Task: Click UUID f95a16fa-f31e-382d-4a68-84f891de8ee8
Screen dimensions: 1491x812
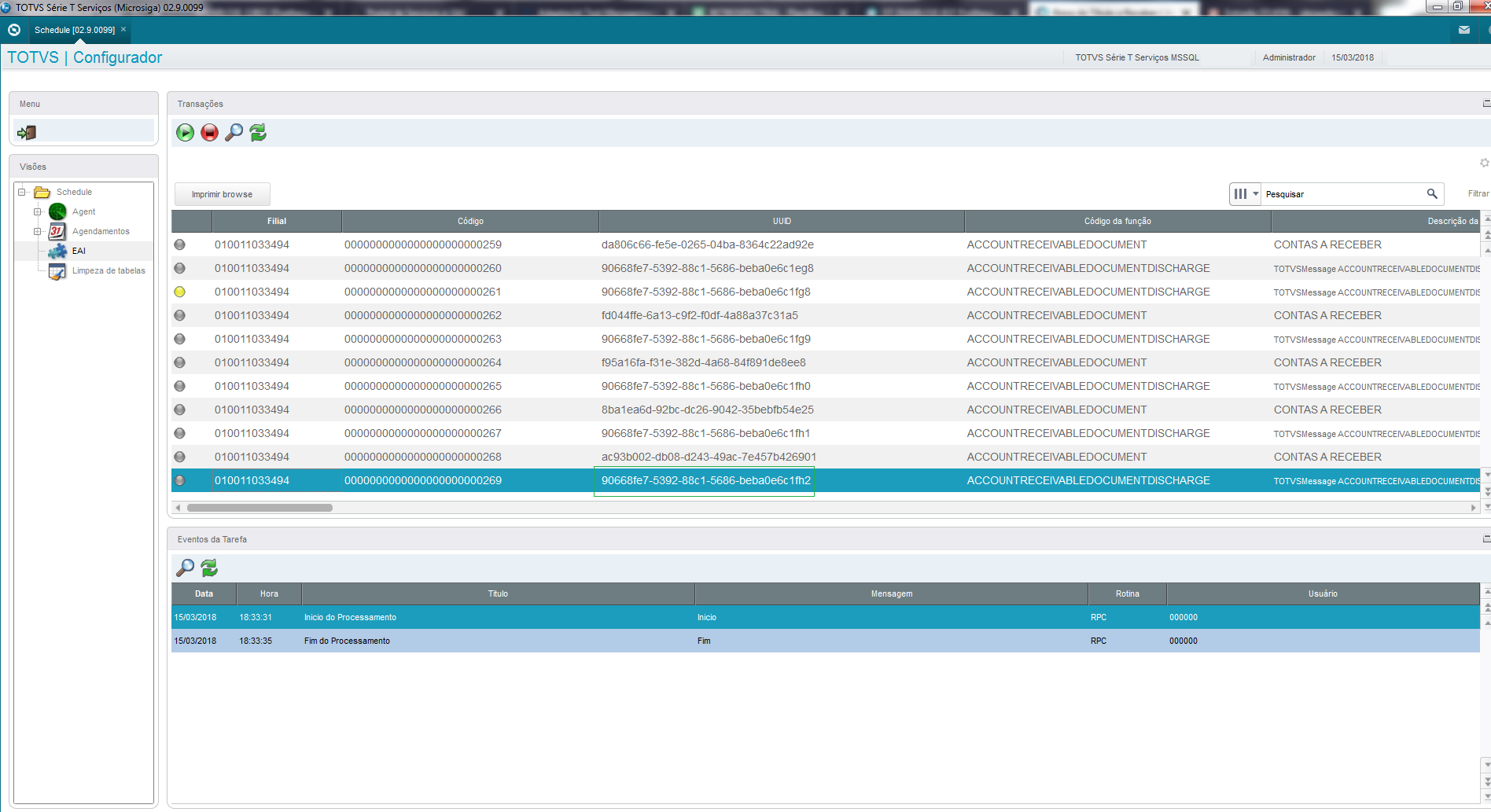Action: (704, 362)
